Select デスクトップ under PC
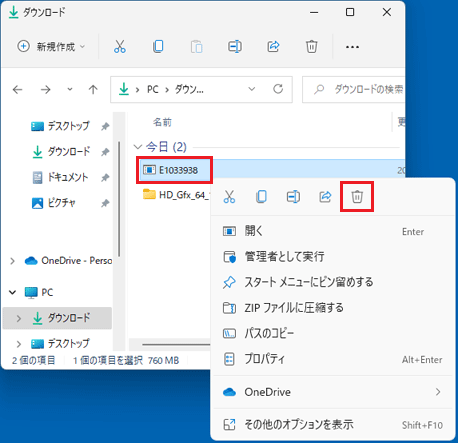Screen dimensions: 458x443 [60, 343]
